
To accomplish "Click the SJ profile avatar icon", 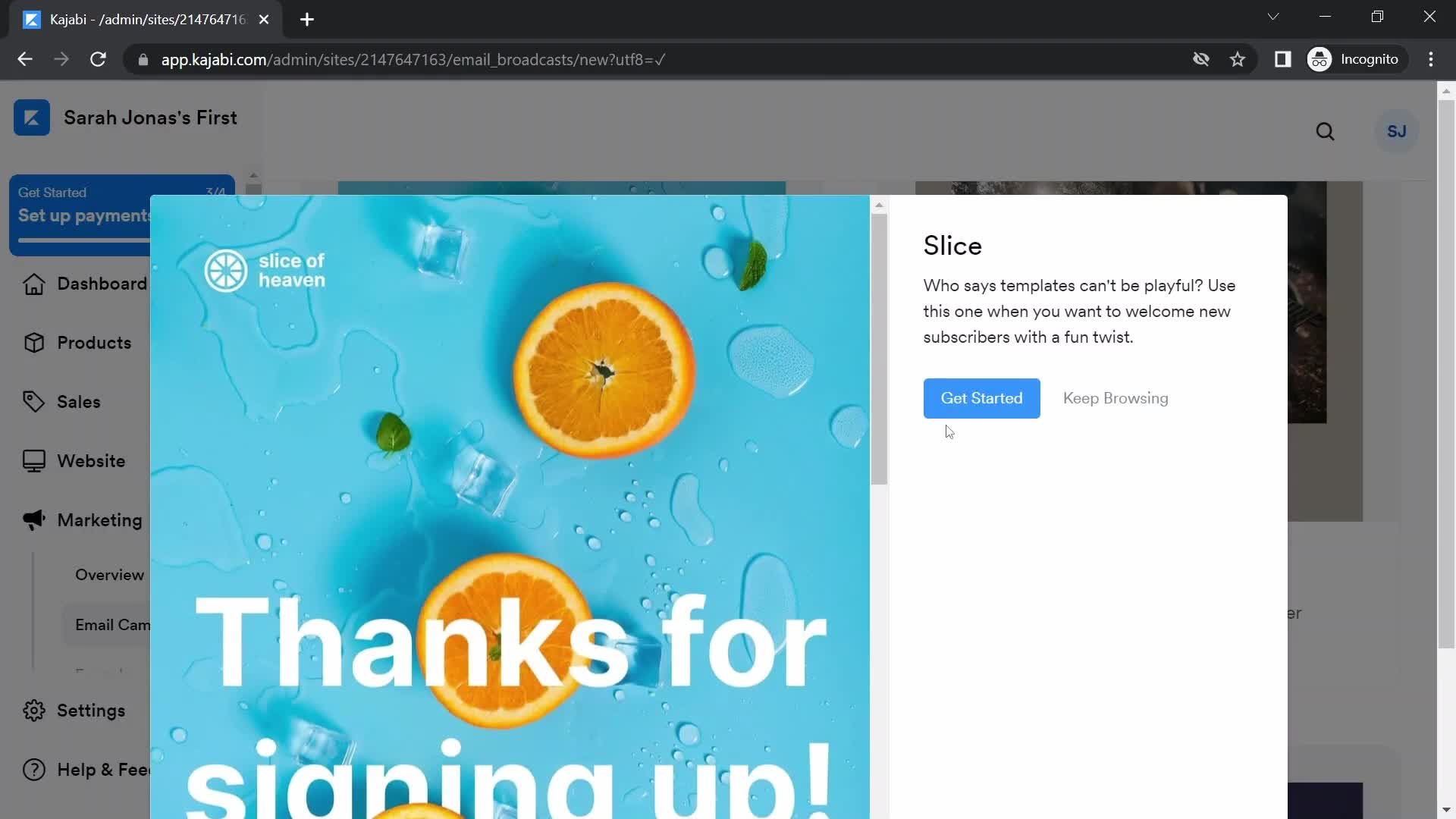I will point(1395,131).
